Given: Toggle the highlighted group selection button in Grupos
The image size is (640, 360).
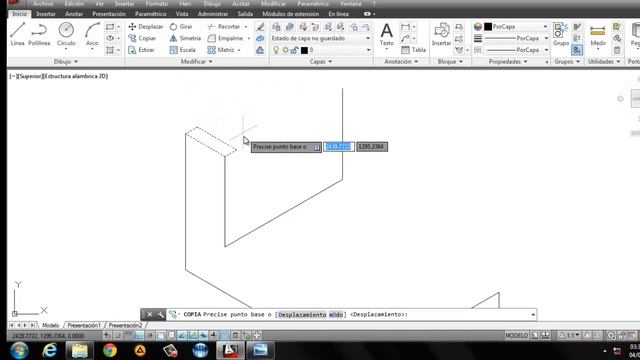Looking at the screenshot, I should coord(577,50).
